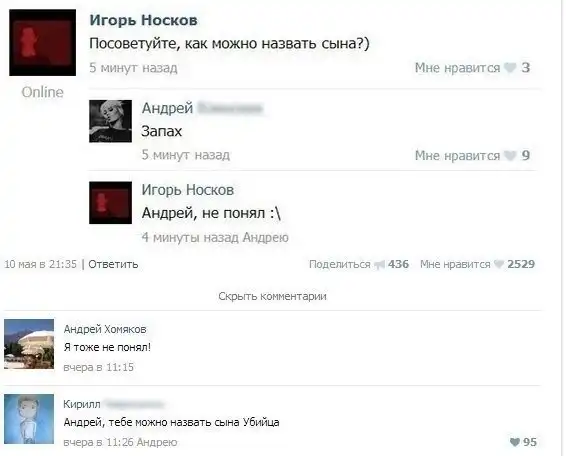Open Игорь Носков's large dark red avatar
Image resolution: width=566 pixels, height=456 pixels.
click(x=43, y=43)
